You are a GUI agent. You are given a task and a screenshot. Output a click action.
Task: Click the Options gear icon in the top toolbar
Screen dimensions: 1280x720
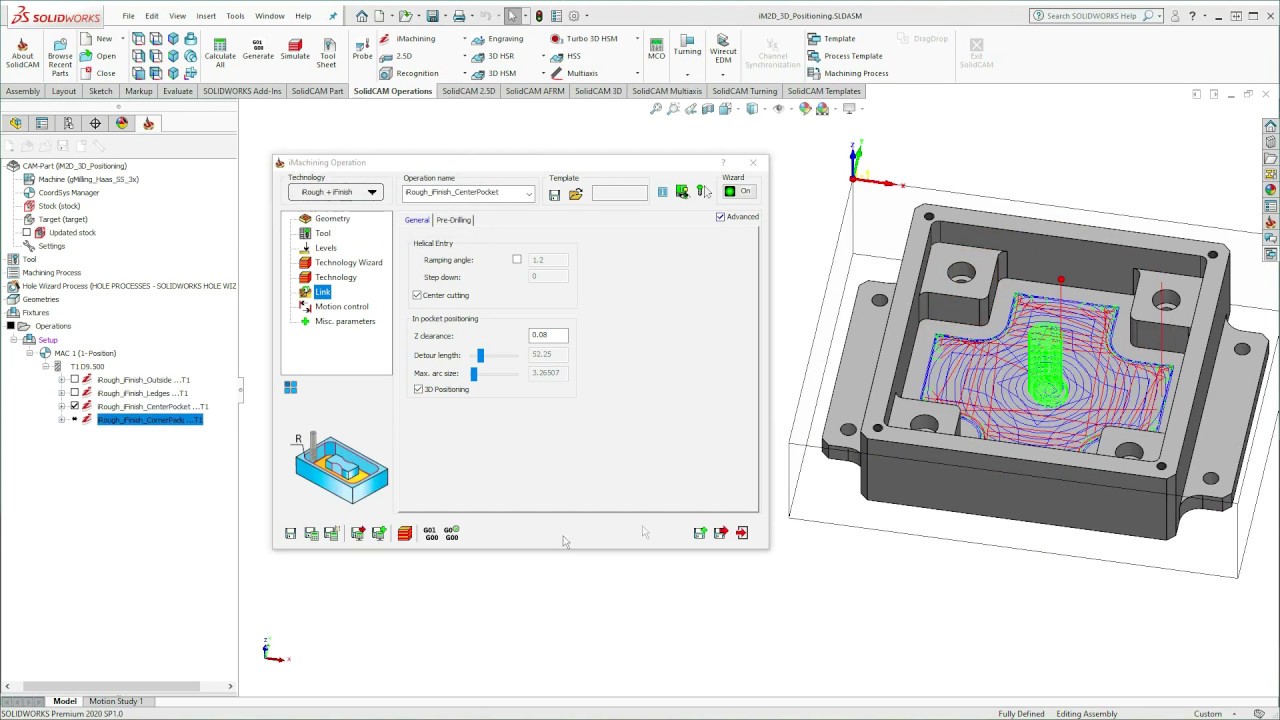573,16
